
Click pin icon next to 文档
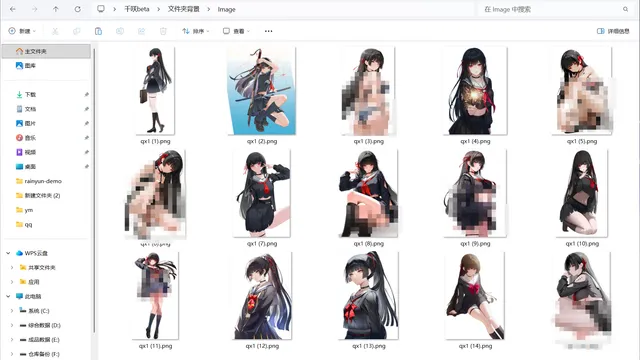coord(87,109)
